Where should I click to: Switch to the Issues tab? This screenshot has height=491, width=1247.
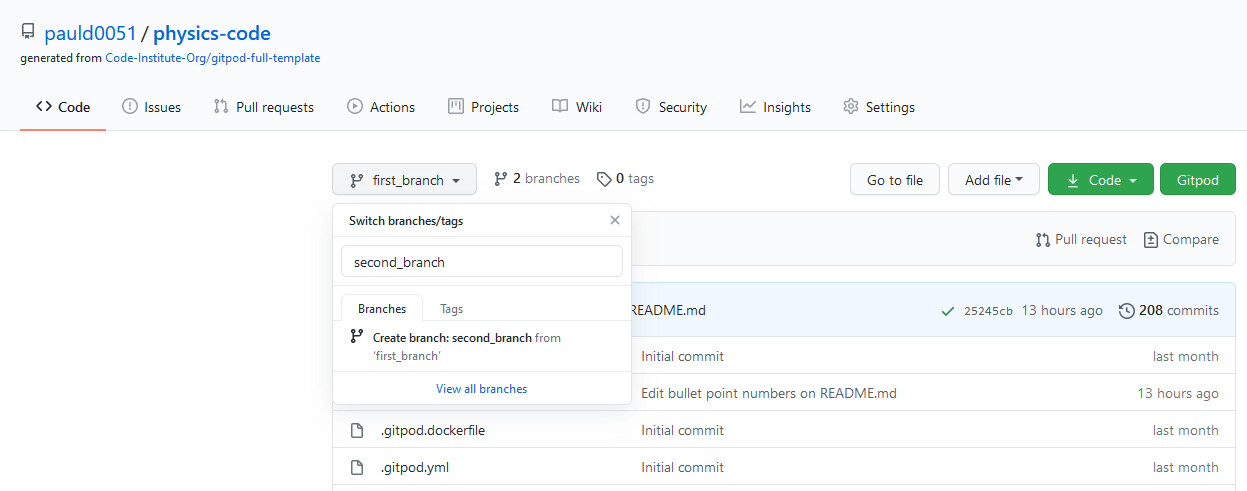click(x=151, y=107)
